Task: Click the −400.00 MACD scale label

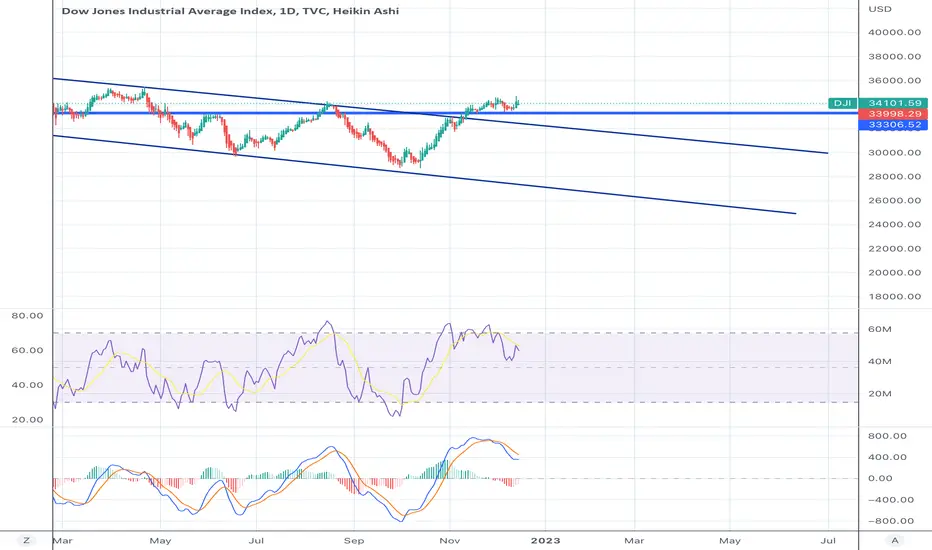Action: pos(891,499)
